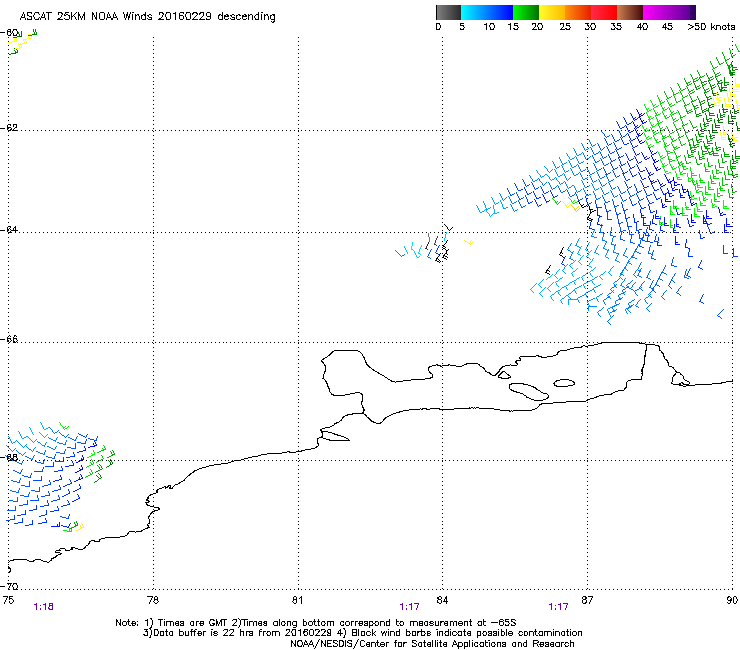Click the '-60' latitude label
The width and height of the screenshot is (740, 650).
[x=9, y=33]
